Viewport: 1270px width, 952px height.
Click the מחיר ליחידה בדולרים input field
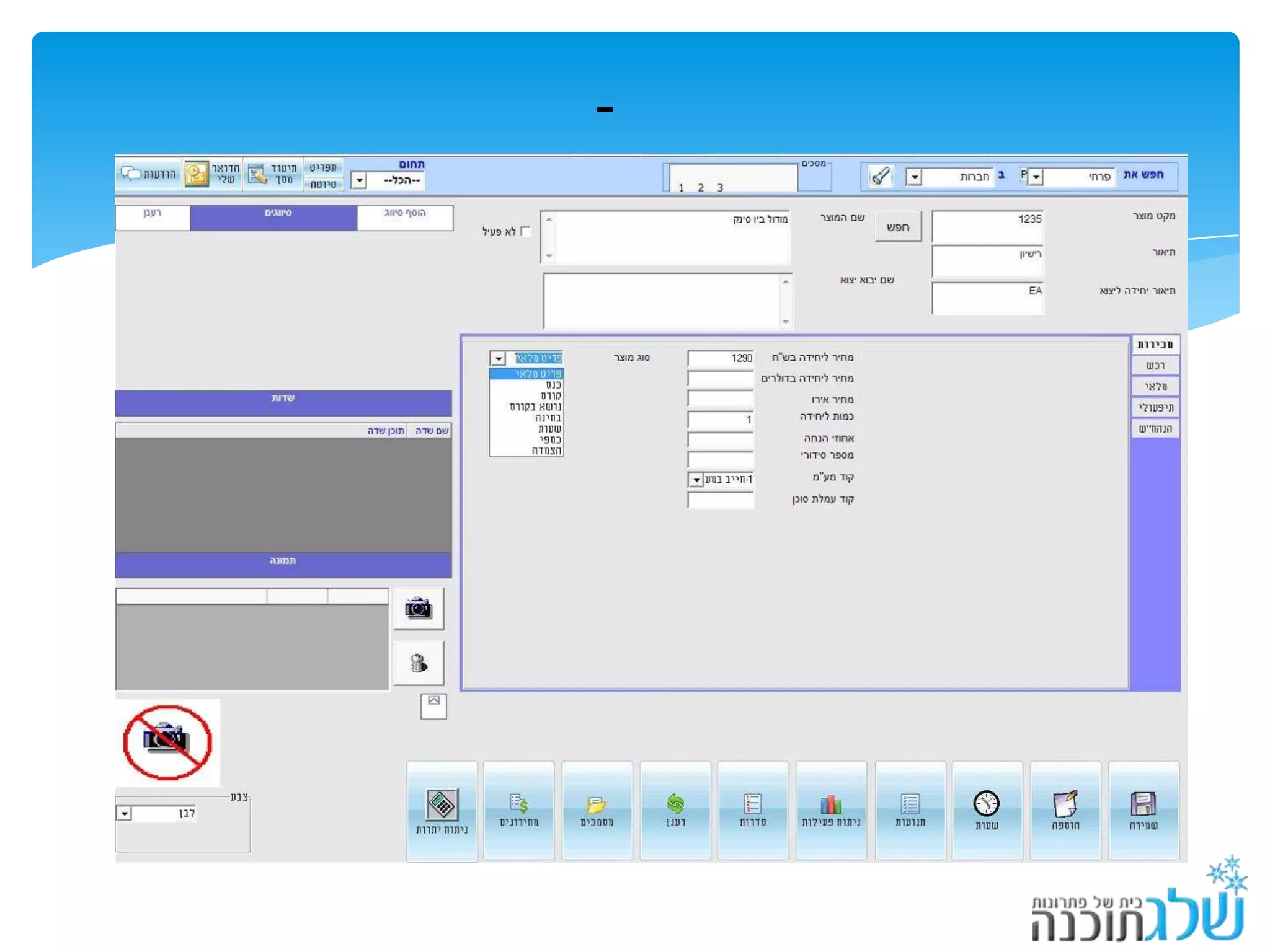[720, 379]
